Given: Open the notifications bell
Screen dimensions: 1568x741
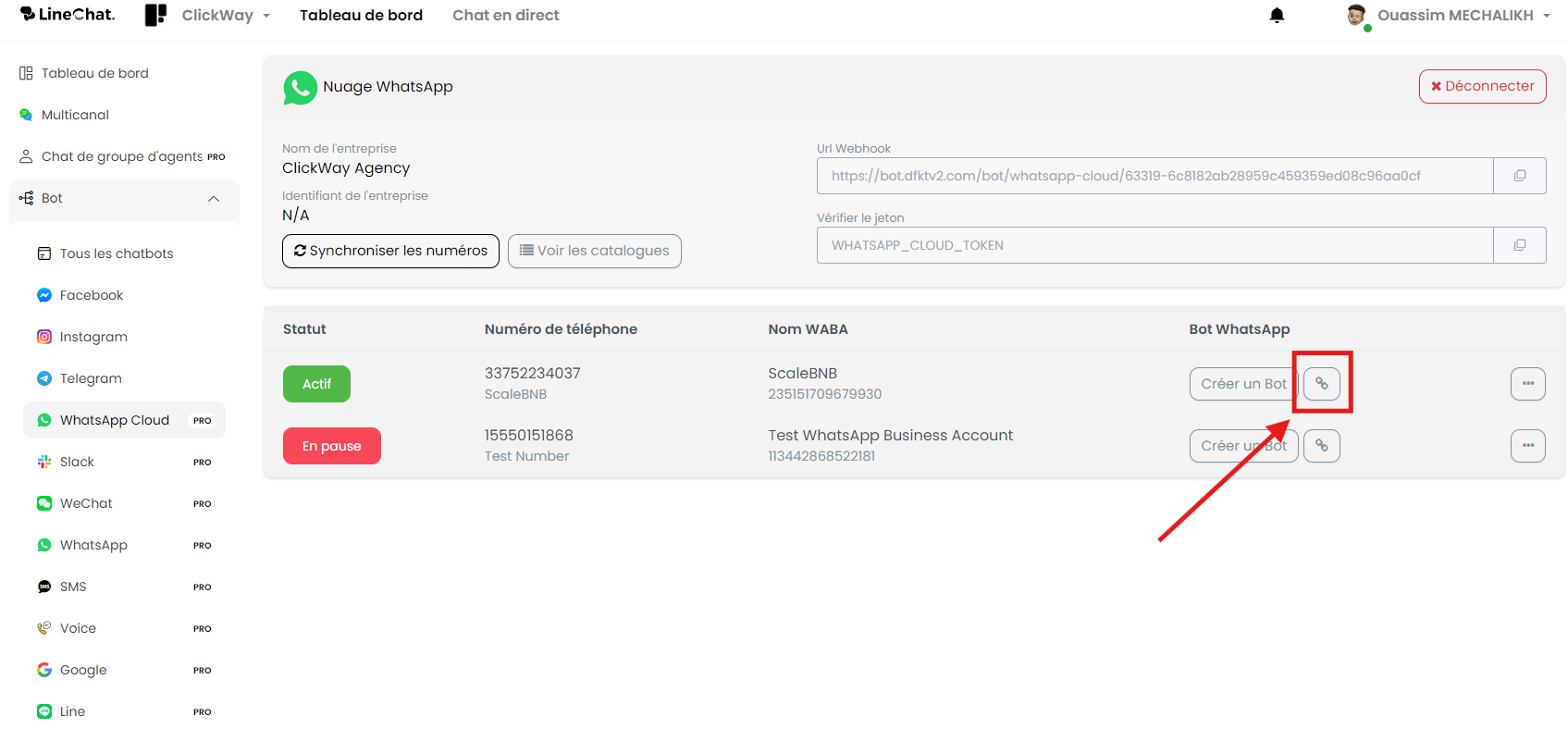Looking at the screenshot, I should coord(1277,15).
